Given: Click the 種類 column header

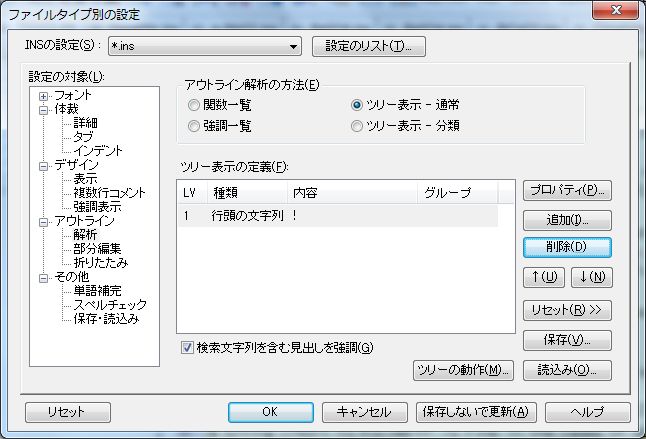Looking at the screenshot, I should [246, 192].
